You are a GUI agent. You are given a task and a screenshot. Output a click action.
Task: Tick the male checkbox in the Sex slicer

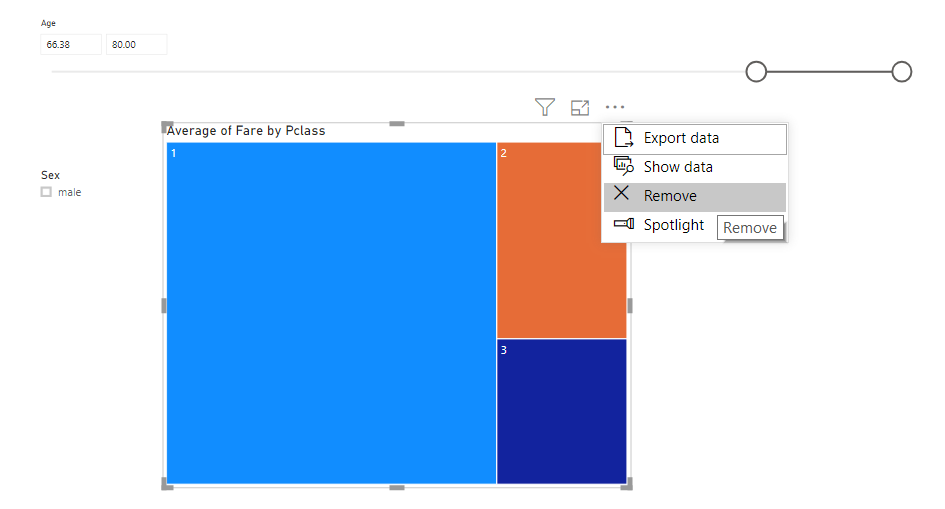(x=46, y=192)
